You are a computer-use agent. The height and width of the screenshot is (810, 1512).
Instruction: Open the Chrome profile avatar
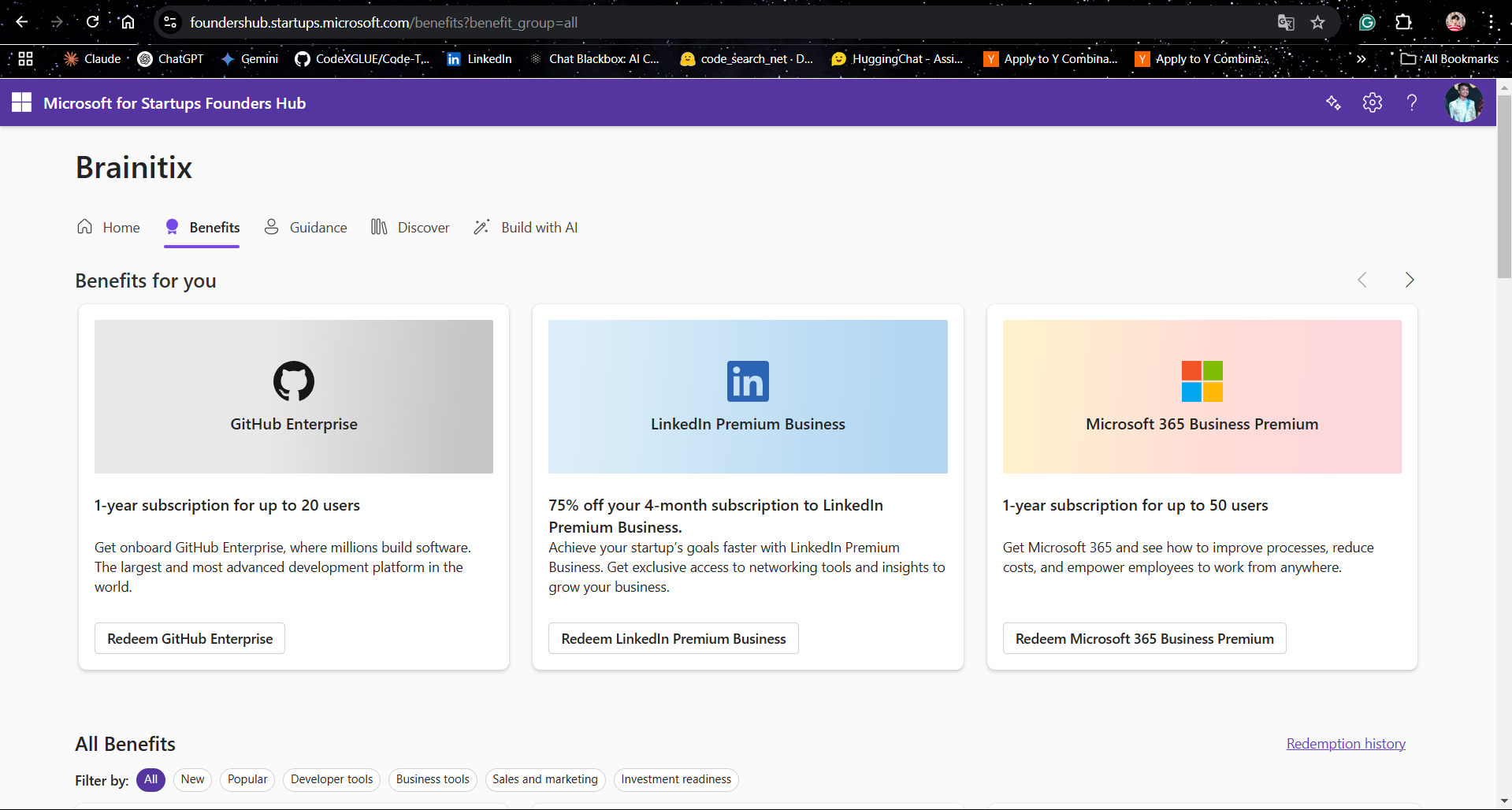pyautogui.click(x=1455, y=22)
